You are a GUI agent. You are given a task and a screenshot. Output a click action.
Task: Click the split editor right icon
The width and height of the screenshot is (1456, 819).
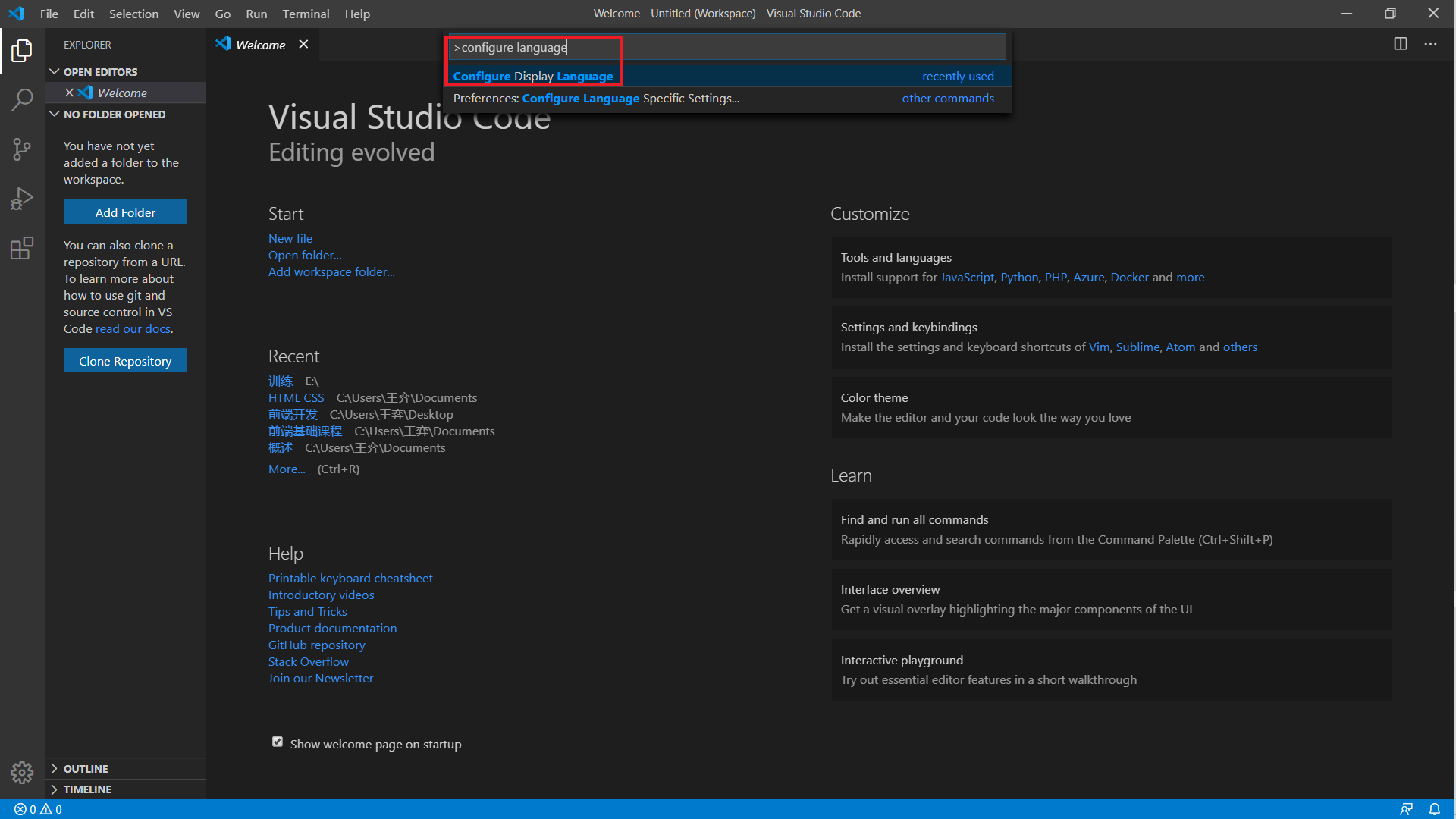1400,44
